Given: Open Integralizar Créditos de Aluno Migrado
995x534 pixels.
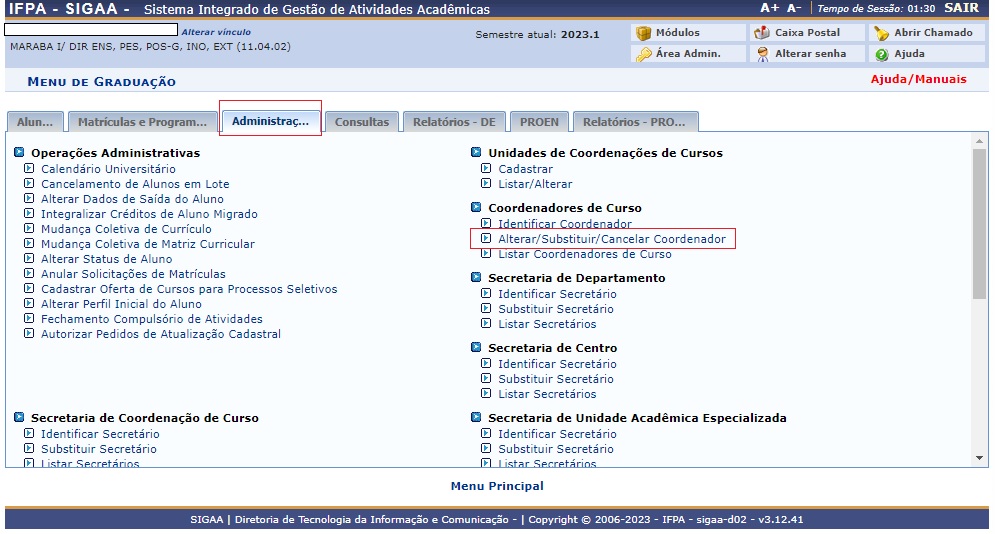Looking at the screenshot, I should [x=149, y=214].
